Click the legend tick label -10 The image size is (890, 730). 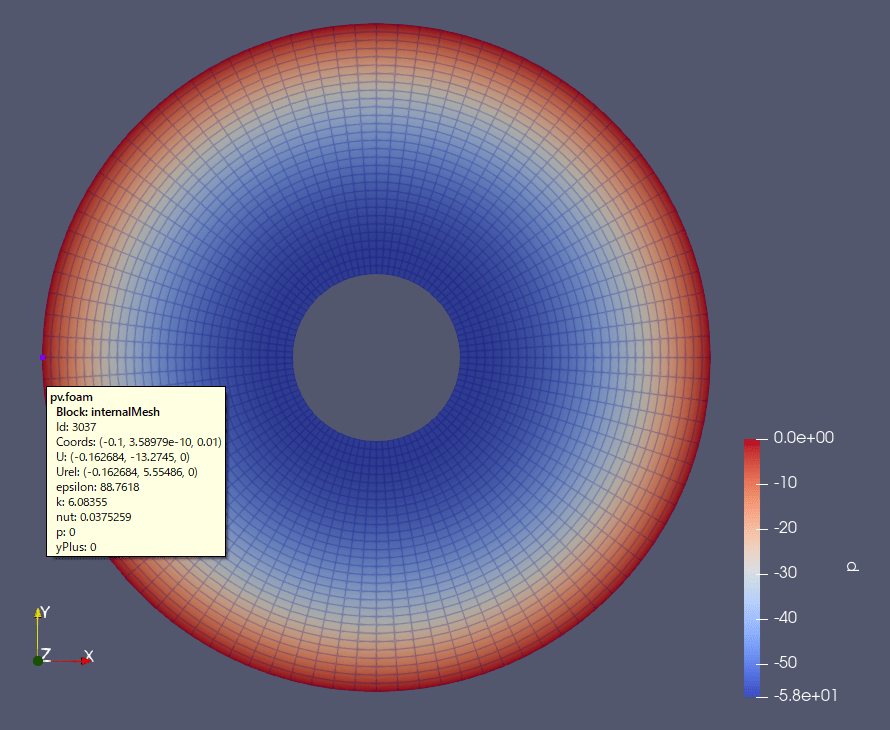(x=786, y=483)
